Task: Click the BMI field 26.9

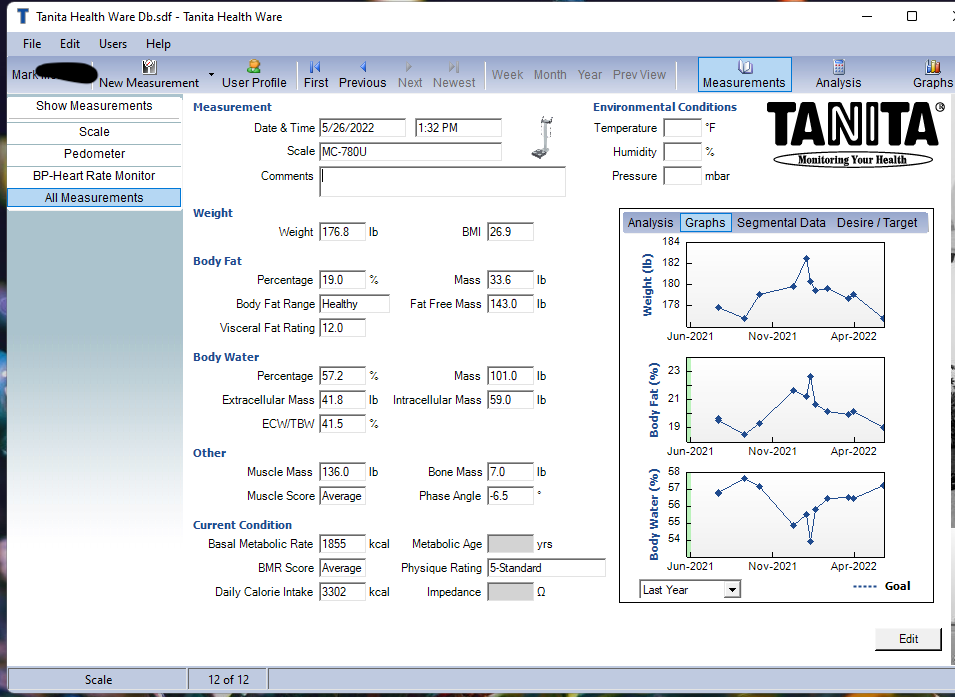Action: pyautogui.click(x=510, y=232)
